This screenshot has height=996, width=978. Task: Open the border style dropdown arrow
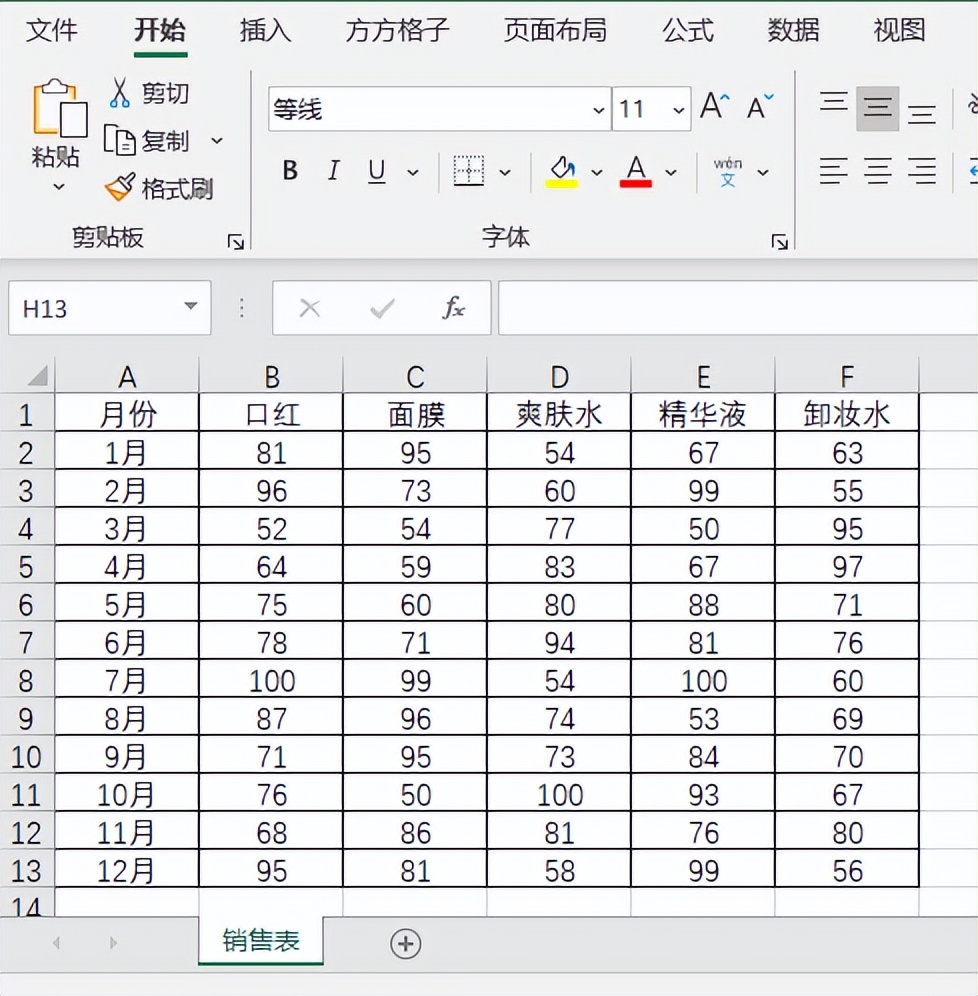[x=506, y=171]
